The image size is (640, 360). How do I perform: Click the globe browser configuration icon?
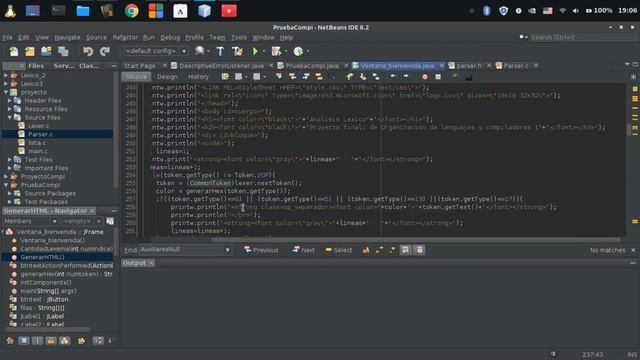coord(199,51)
